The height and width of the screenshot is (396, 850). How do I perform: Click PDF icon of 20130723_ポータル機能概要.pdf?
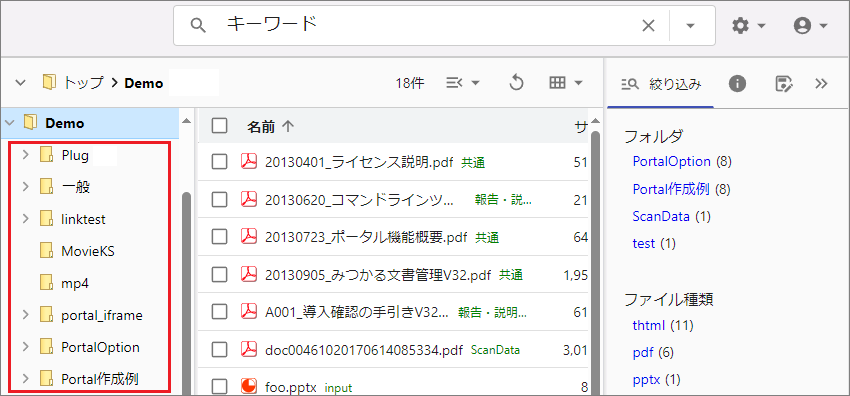pos(248,237)
